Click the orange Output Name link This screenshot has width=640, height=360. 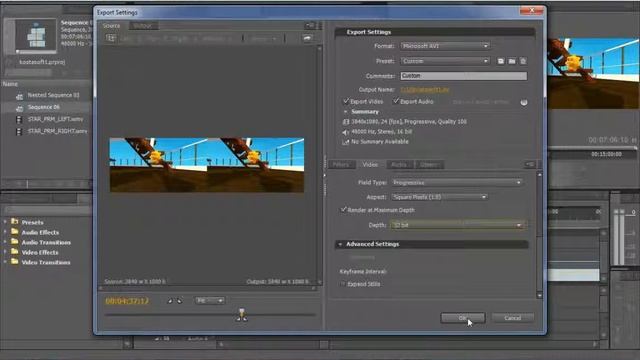[425, 89]
